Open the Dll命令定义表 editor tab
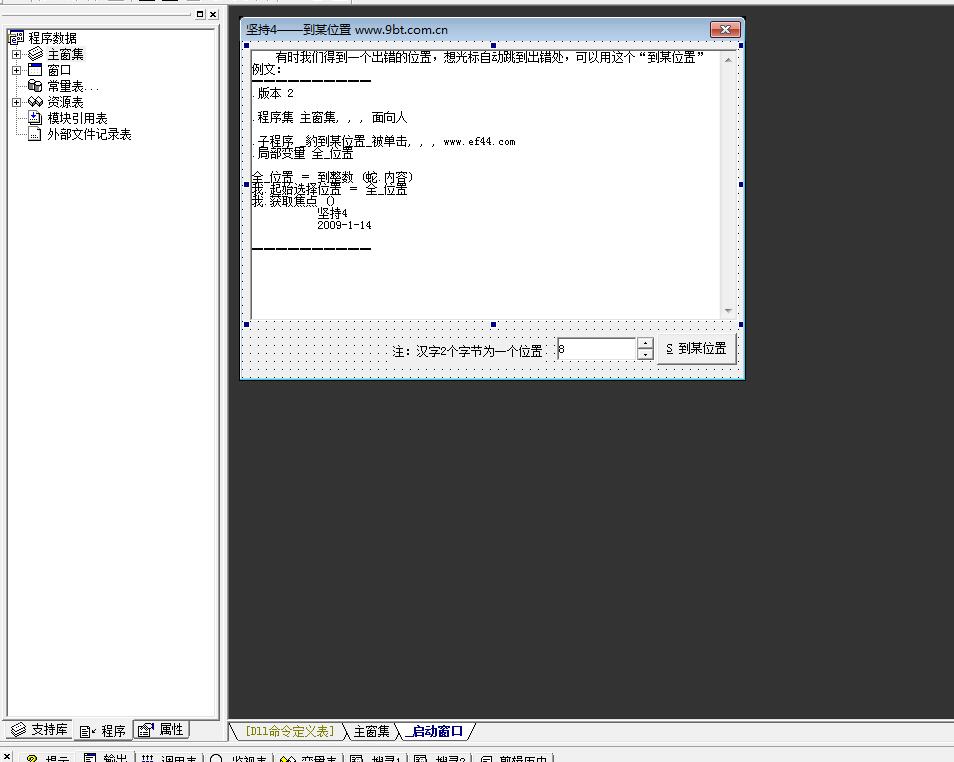Screen dimensions: 954x762 [x=289, y=731]
